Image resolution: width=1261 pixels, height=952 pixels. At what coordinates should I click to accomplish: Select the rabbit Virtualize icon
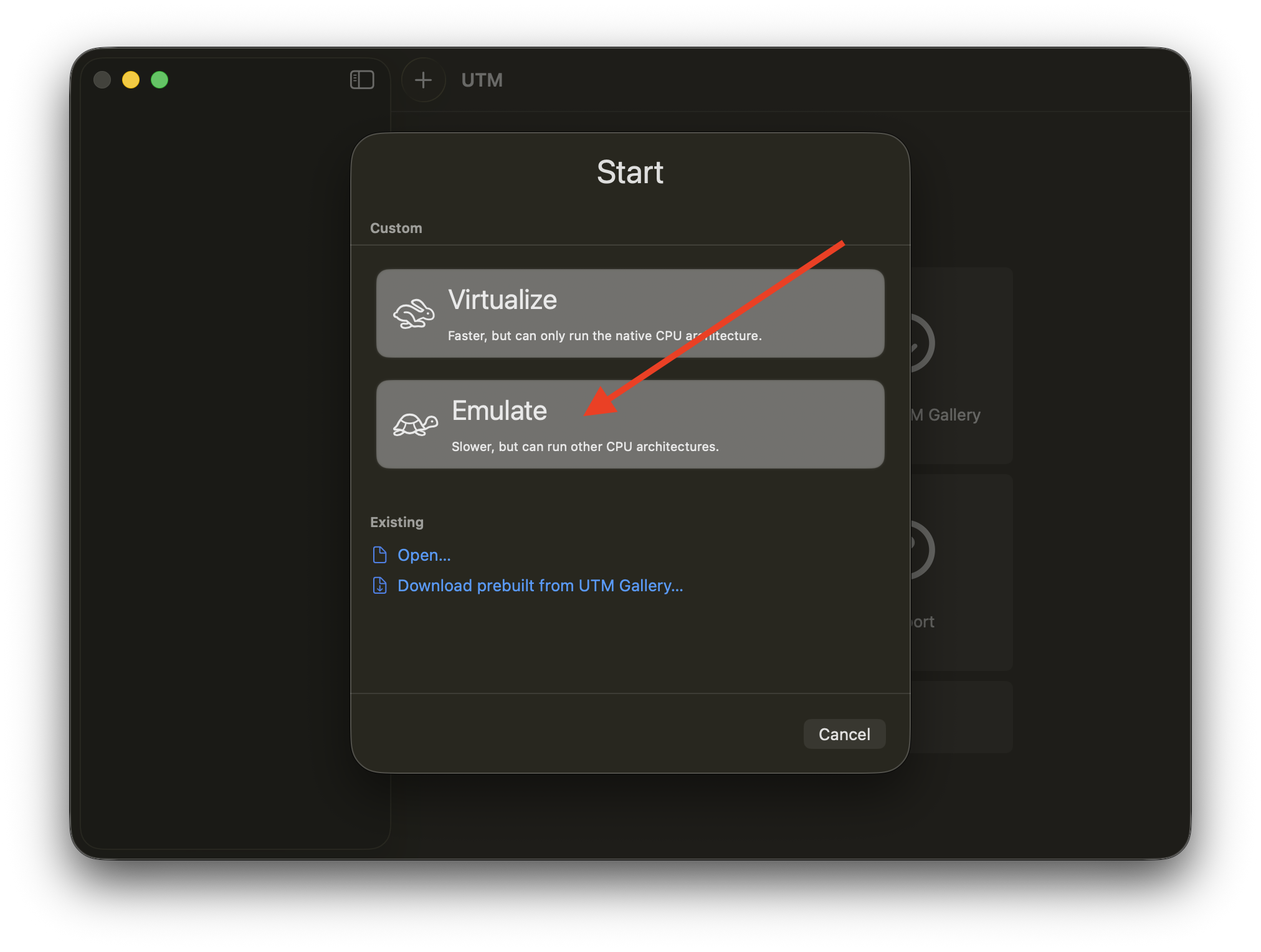(x=416, y=313)
